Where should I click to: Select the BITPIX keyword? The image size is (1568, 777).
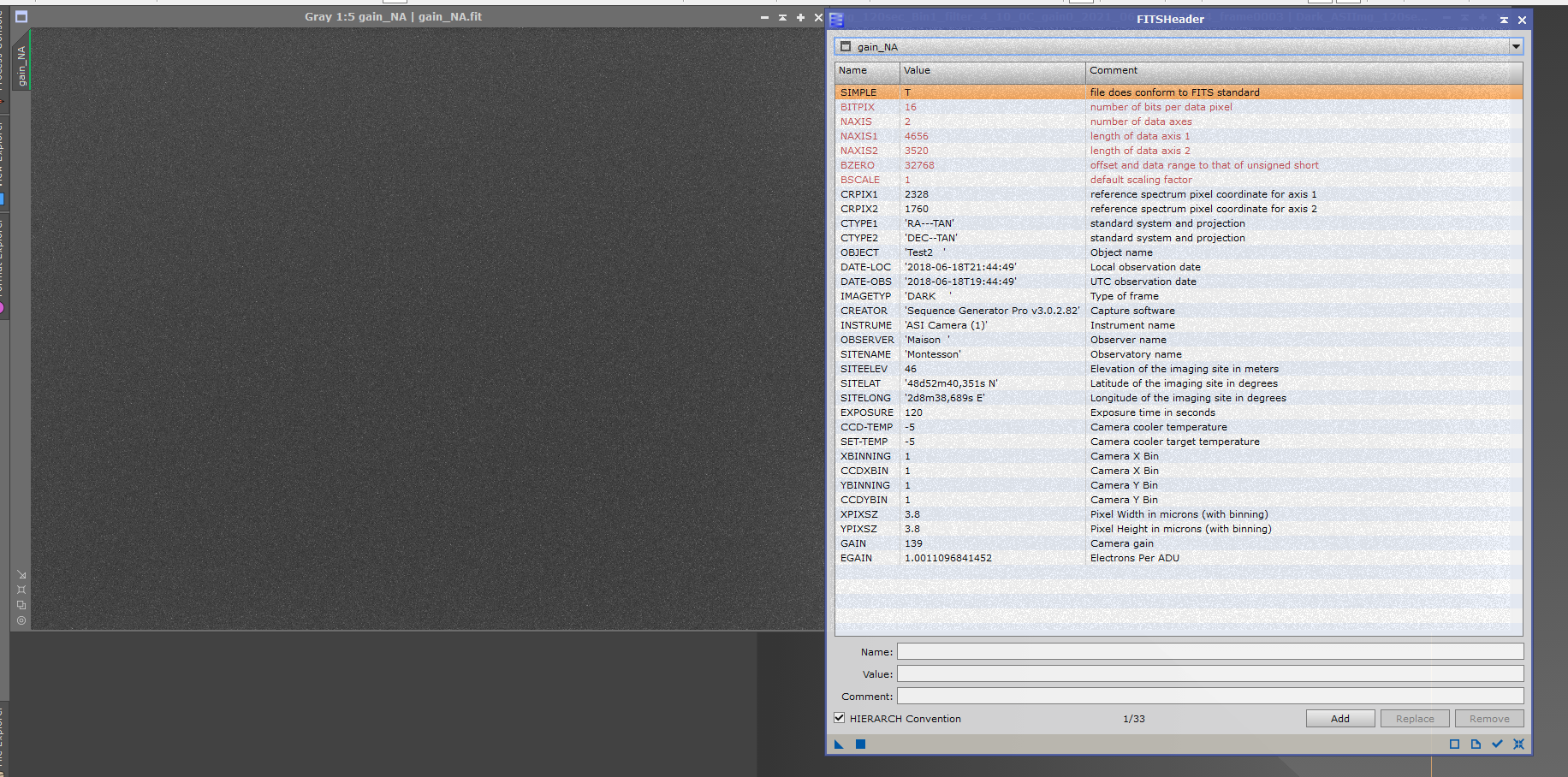(858, 107)
